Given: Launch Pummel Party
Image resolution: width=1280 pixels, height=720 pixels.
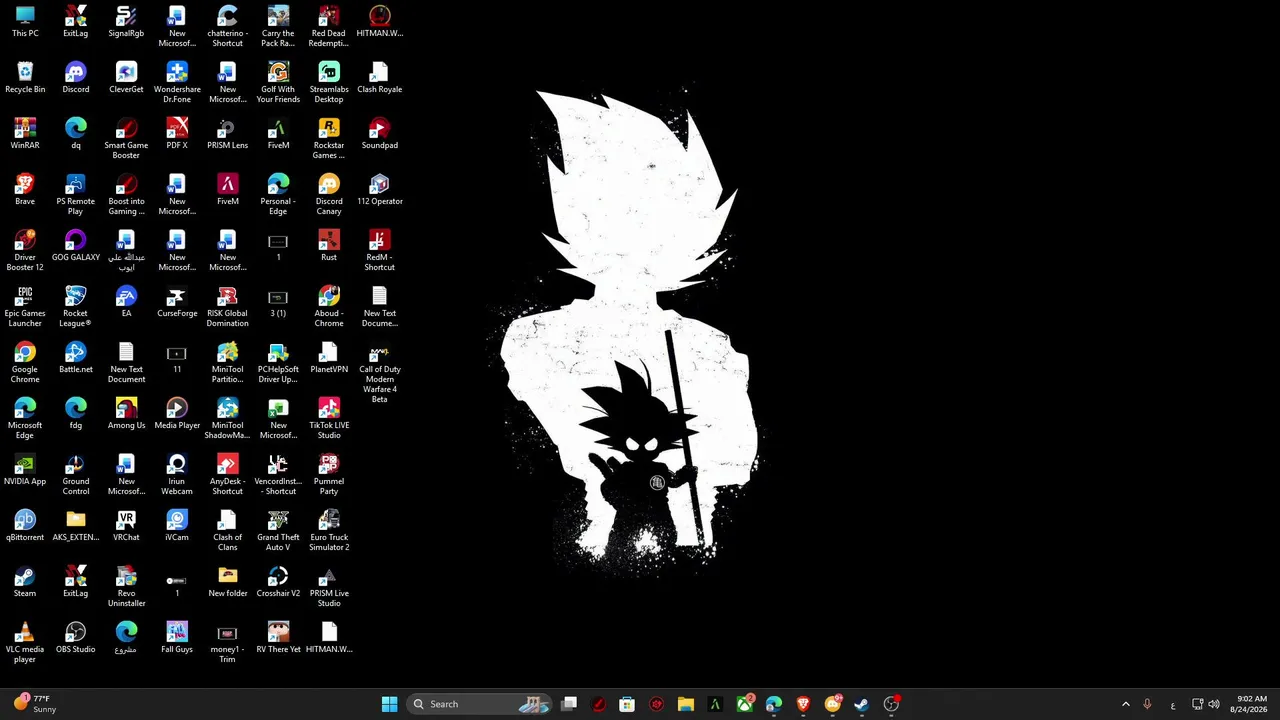Looking at the screenshot, I should coord(329,475).
